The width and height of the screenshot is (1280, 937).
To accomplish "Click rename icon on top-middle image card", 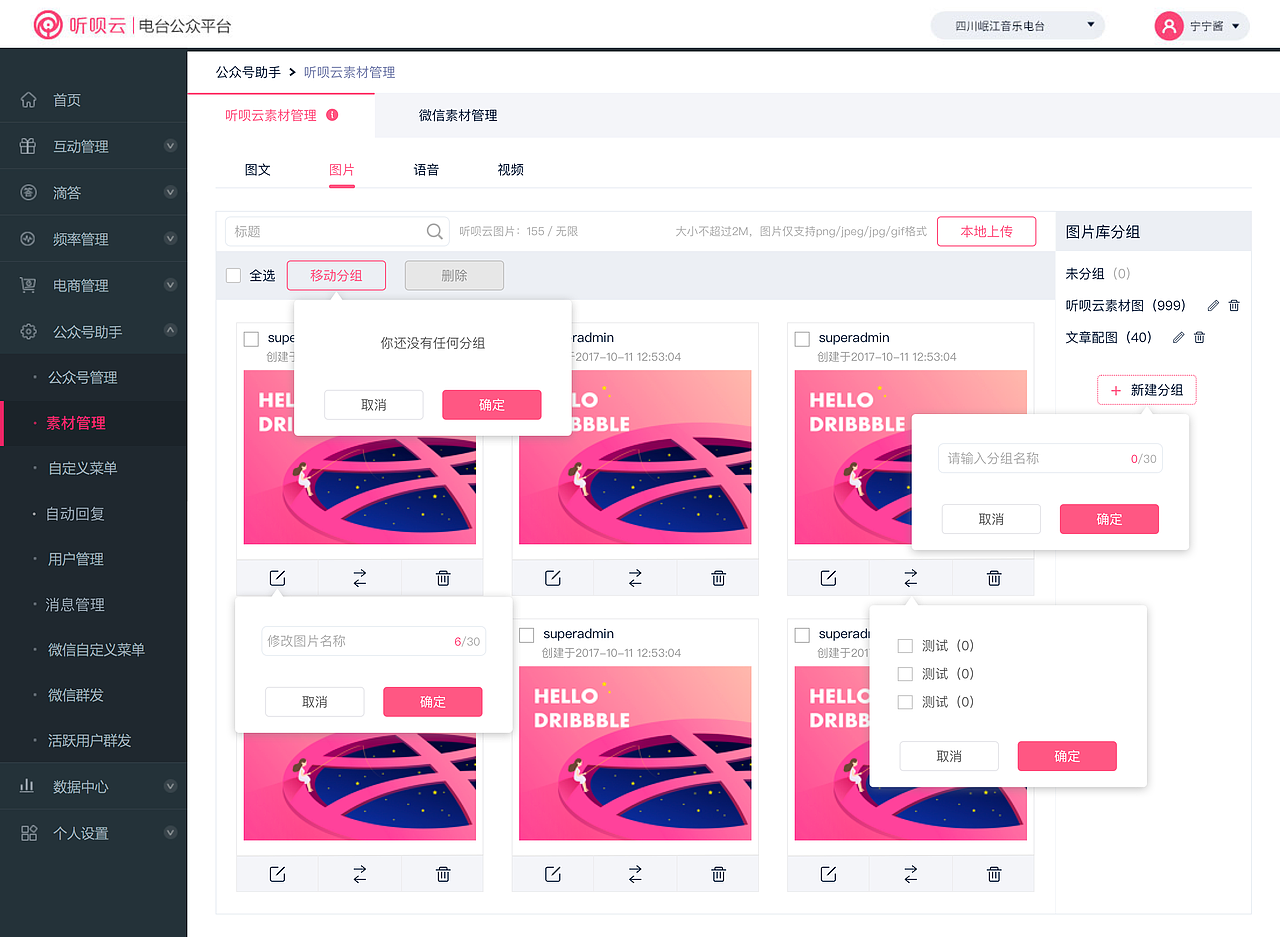I will click(x=552, y=578).
